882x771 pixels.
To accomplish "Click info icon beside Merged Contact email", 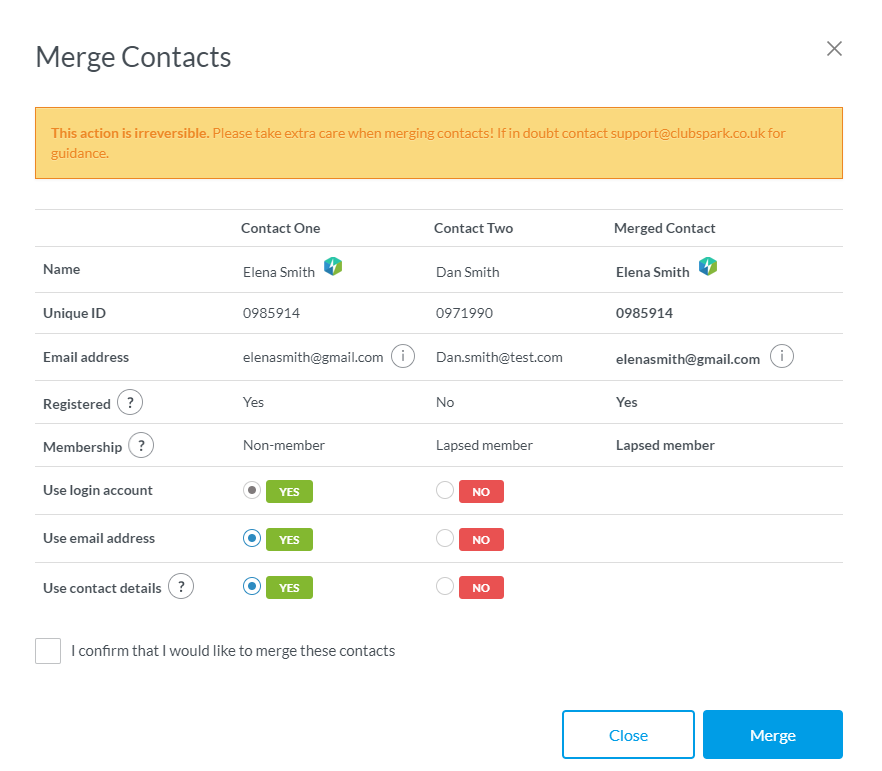I will pos(782,356).
